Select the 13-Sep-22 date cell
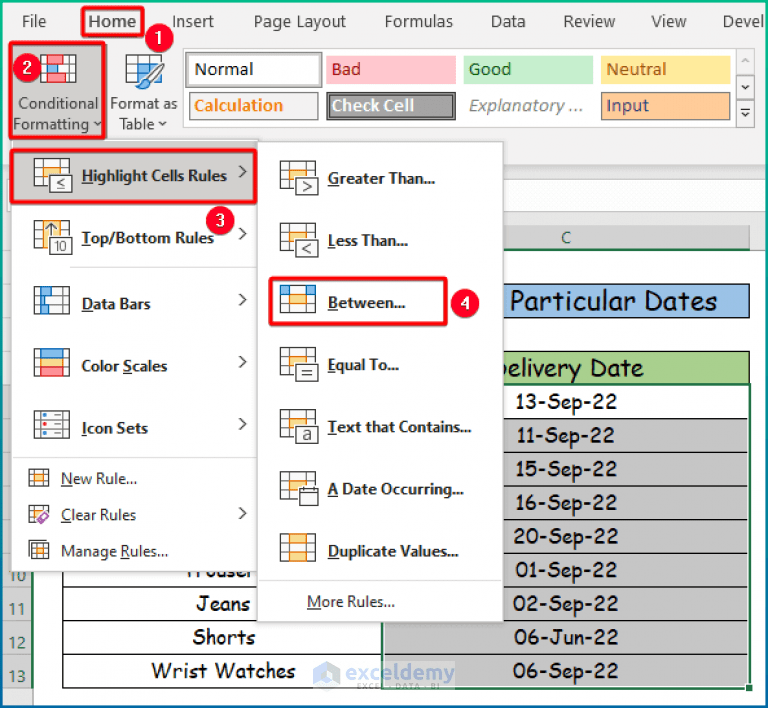The height and width of the screenshot is (708, 768). pyautogui.click(x=626, y=402)
